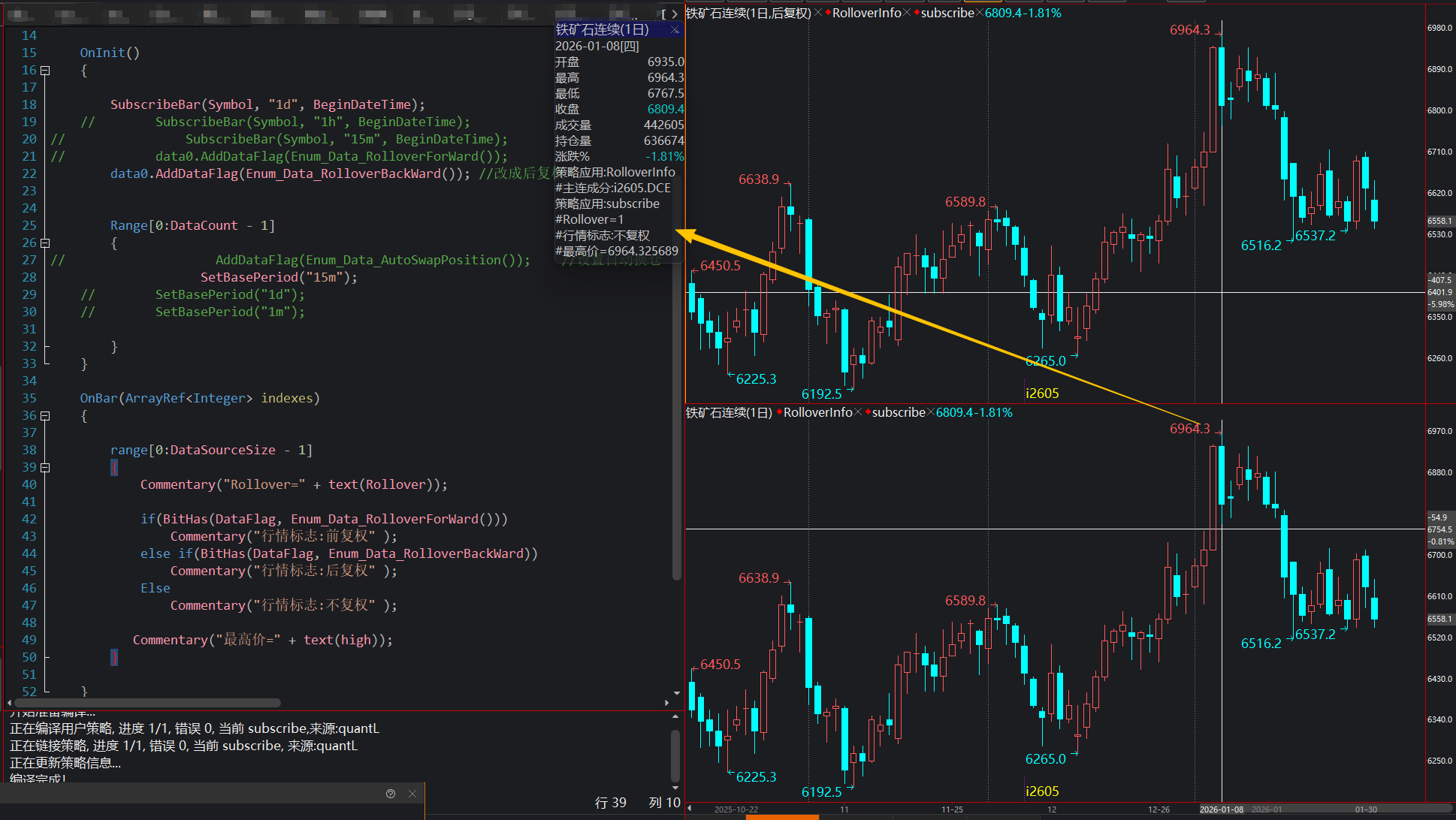Fold the range loop at line 39

pyautogui.click(x=45, y=468)
